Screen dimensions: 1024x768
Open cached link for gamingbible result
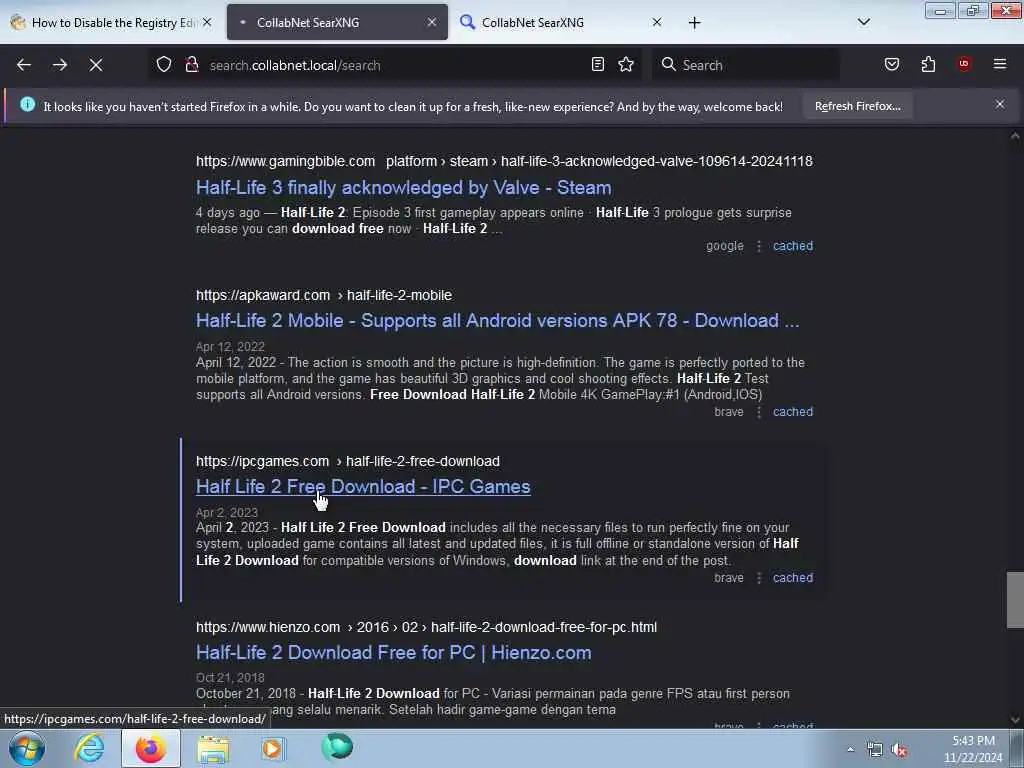793,246
